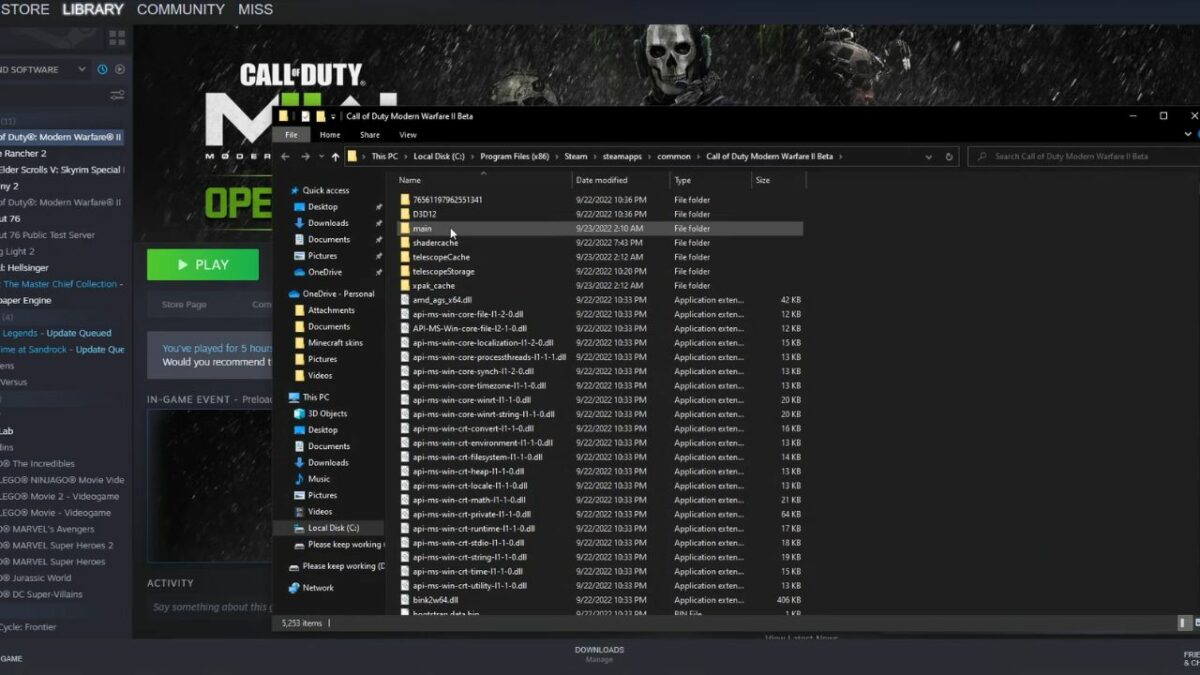
Task: Switch Explorer to details view via status bar
Action: coord(1183,621)
